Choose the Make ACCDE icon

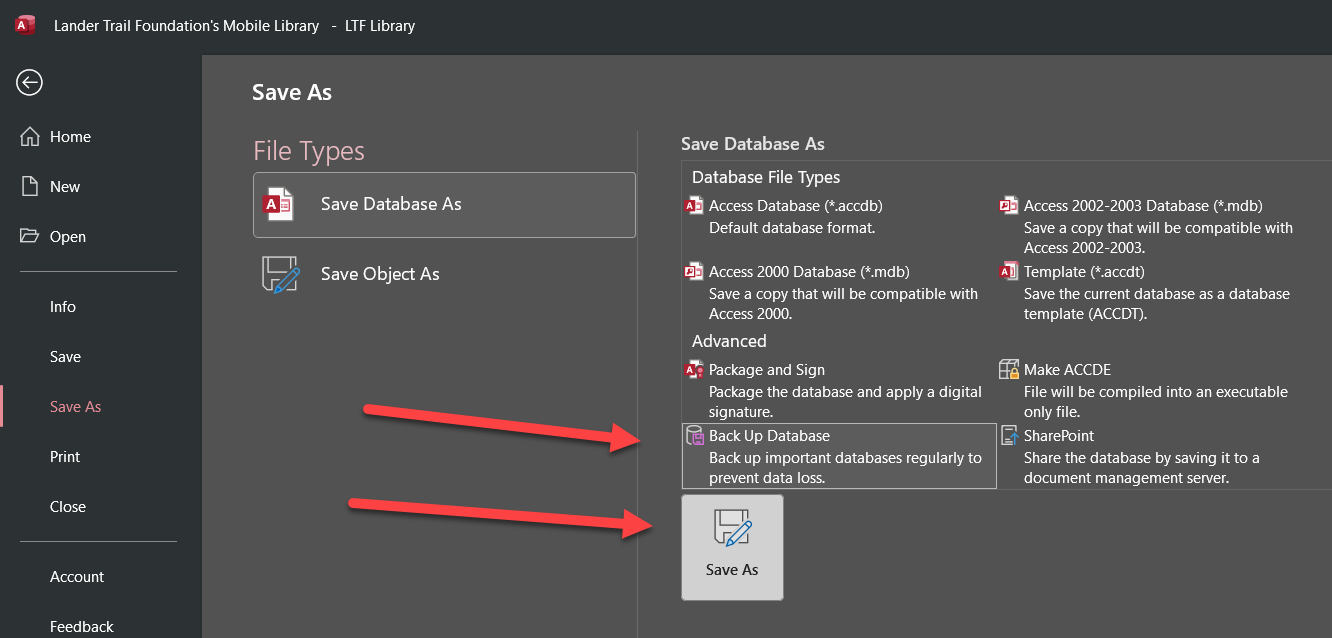click(x=1009, y=370)
